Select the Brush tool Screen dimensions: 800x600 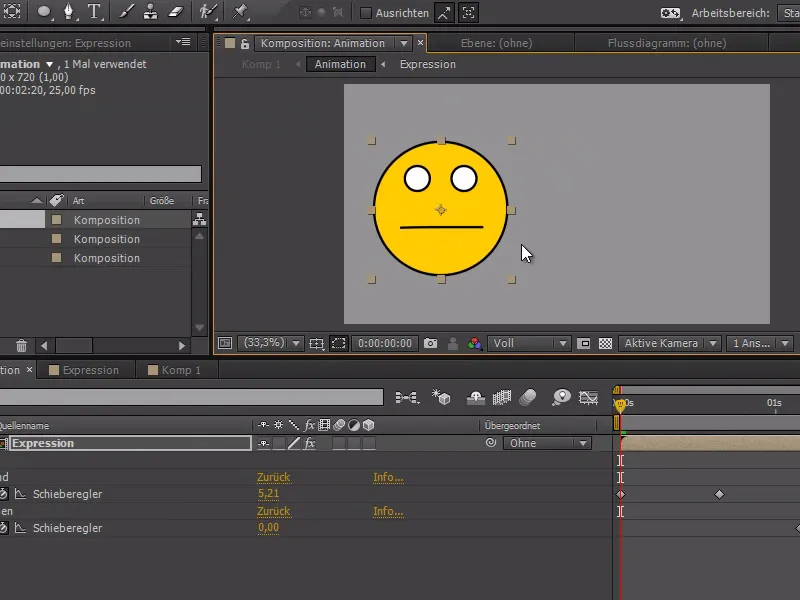point(127,11)
